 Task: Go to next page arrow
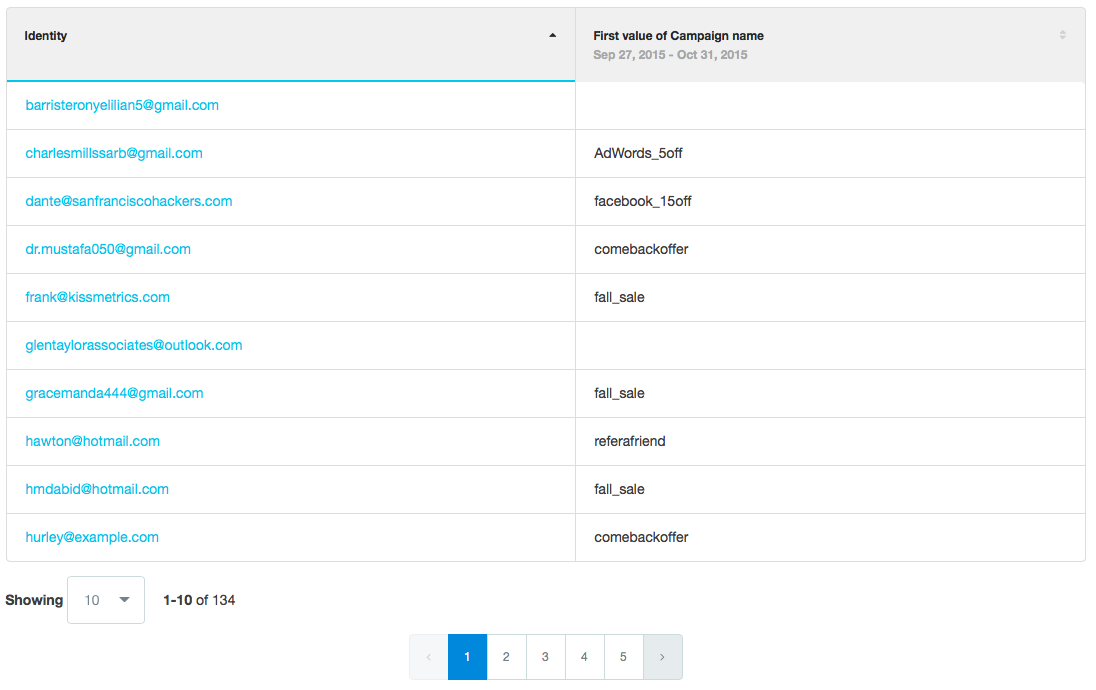click(x=662, y=656)
